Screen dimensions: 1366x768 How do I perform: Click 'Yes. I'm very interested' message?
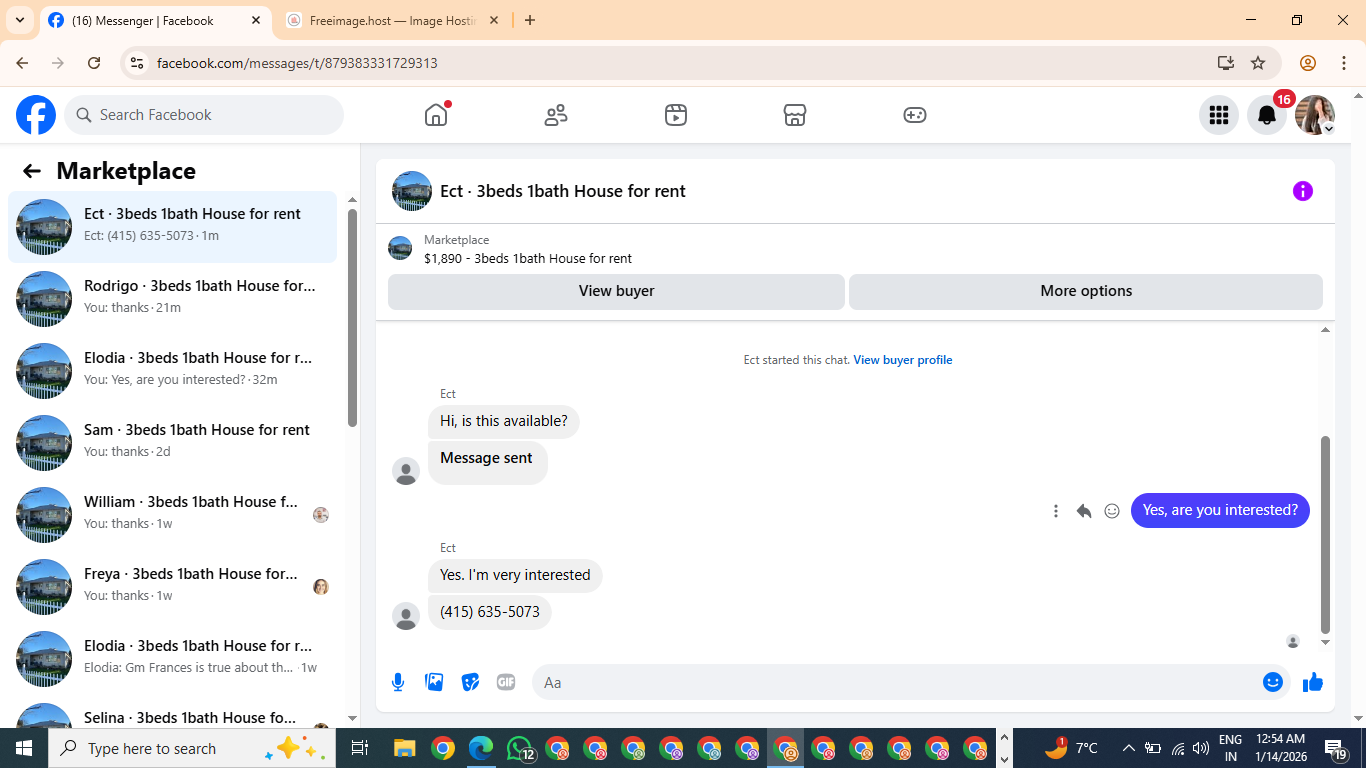coord(515,575)
